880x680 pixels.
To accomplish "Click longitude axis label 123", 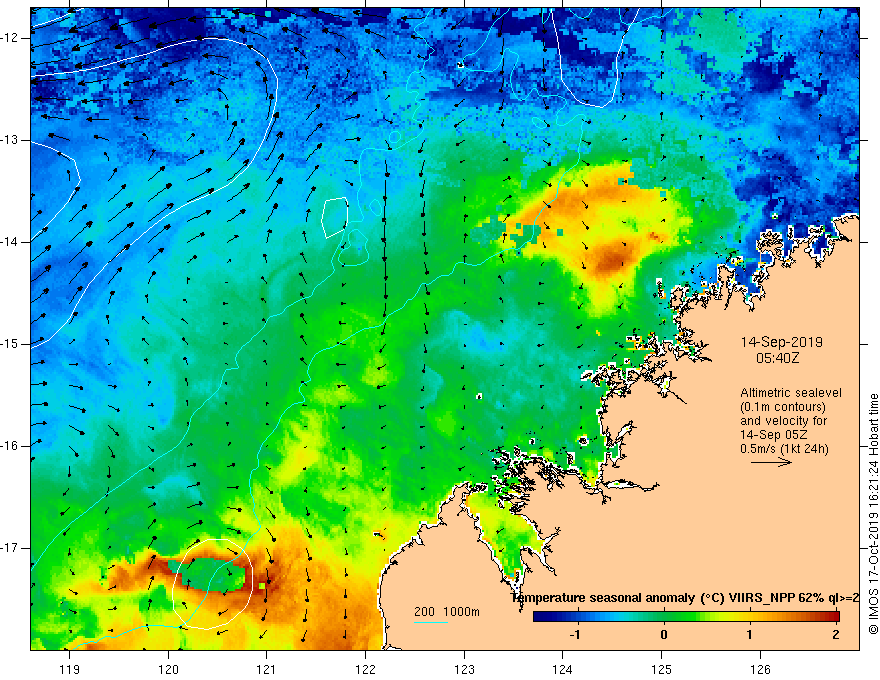I will (464, 669).
